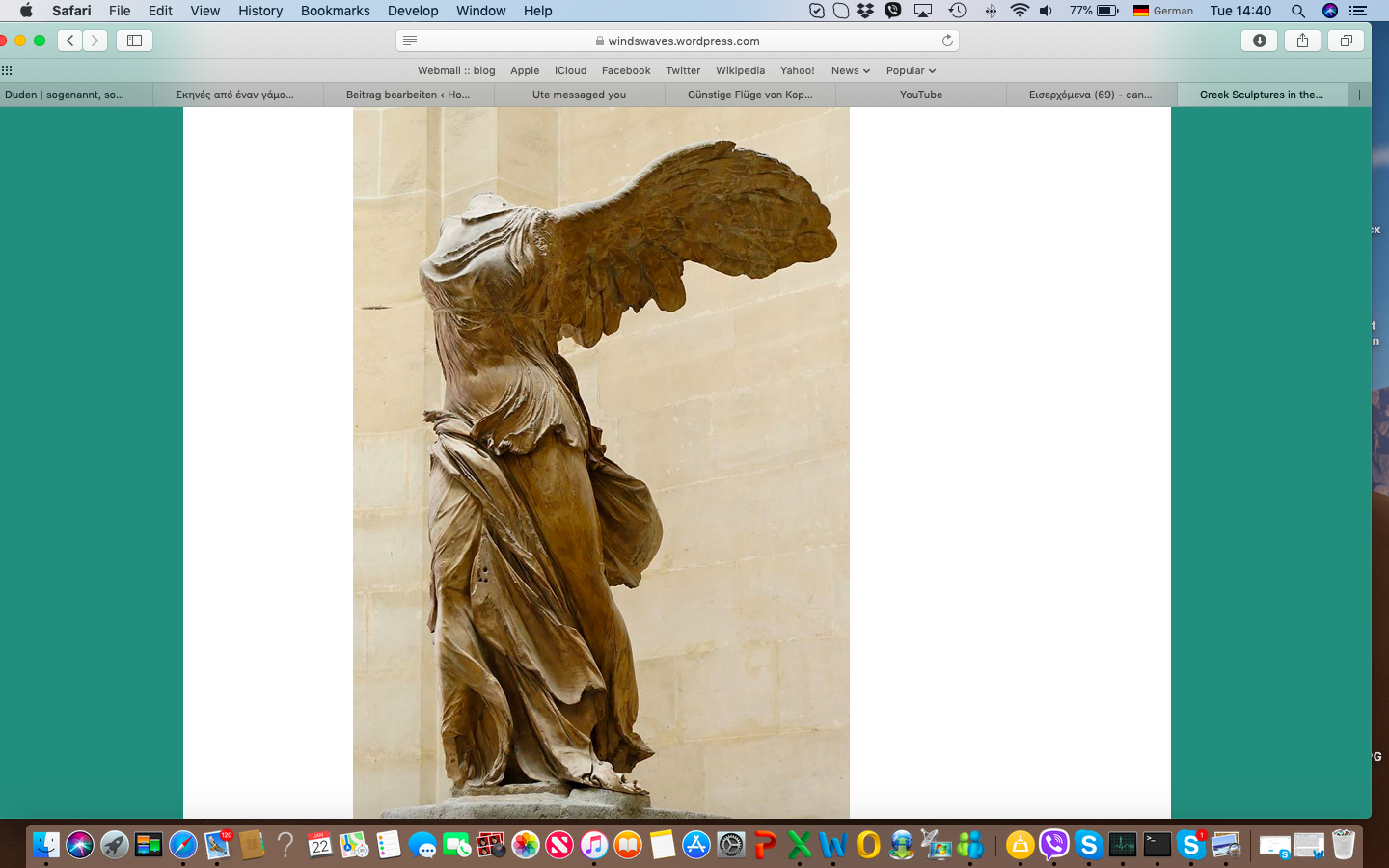Open the Facebook bookmark
This screenshot has width=1389, height=868.
626,70
